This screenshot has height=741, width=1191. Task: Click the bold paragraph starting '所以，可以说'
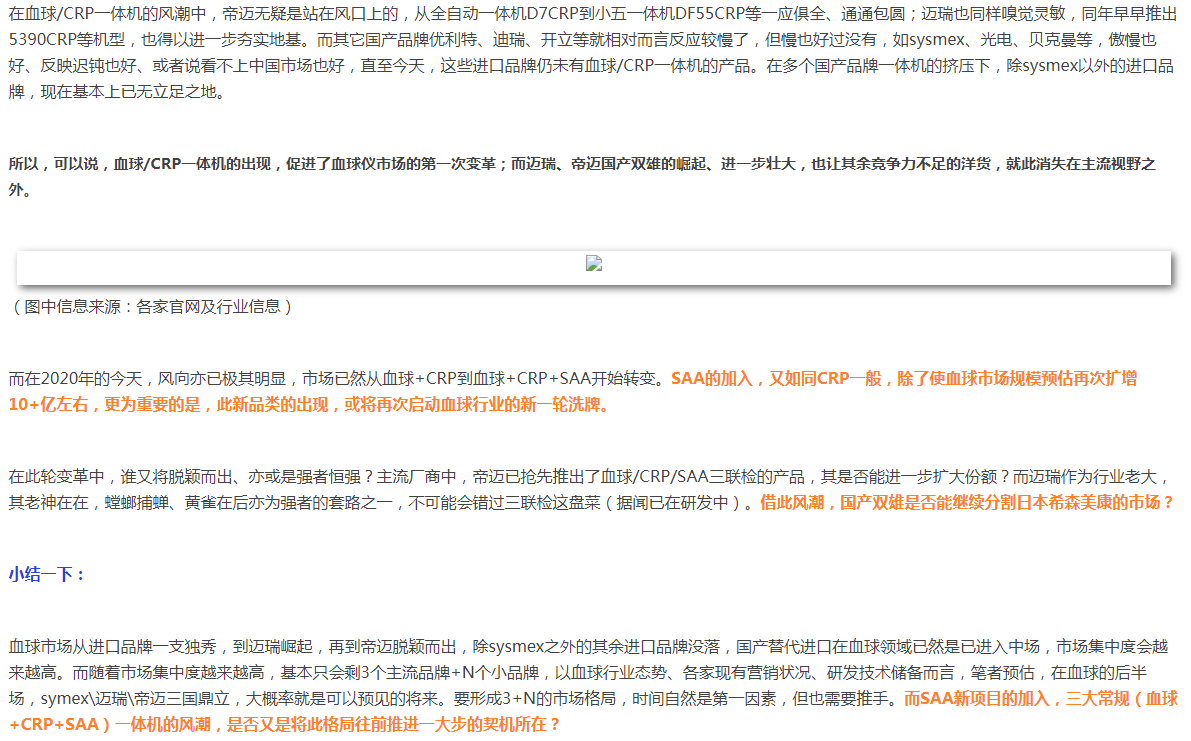(582, 177)
